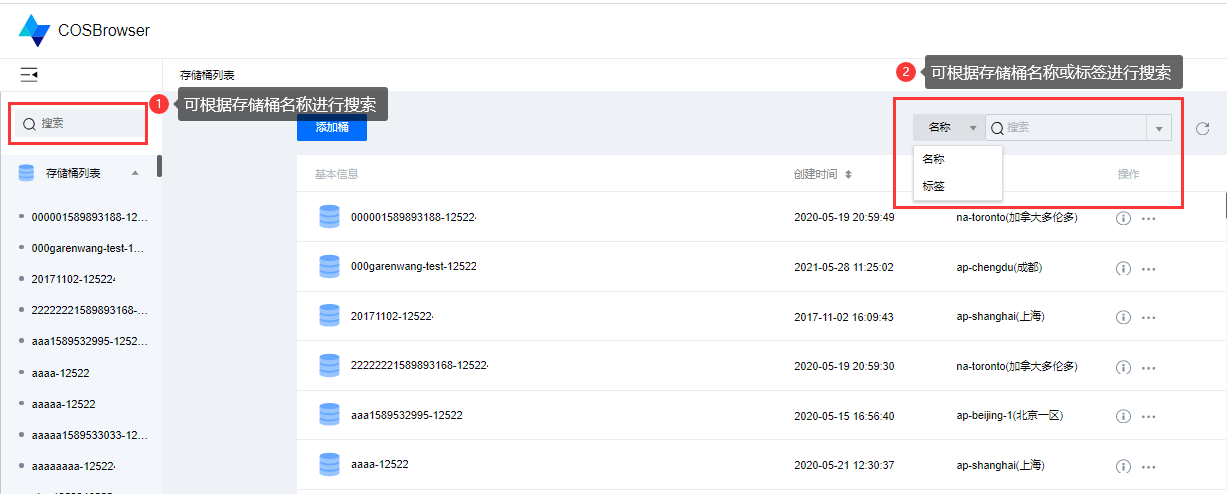Click the 操作 column header
Screen dimensions: 1227x494
pyautogui.click(x=1128, y=174)
